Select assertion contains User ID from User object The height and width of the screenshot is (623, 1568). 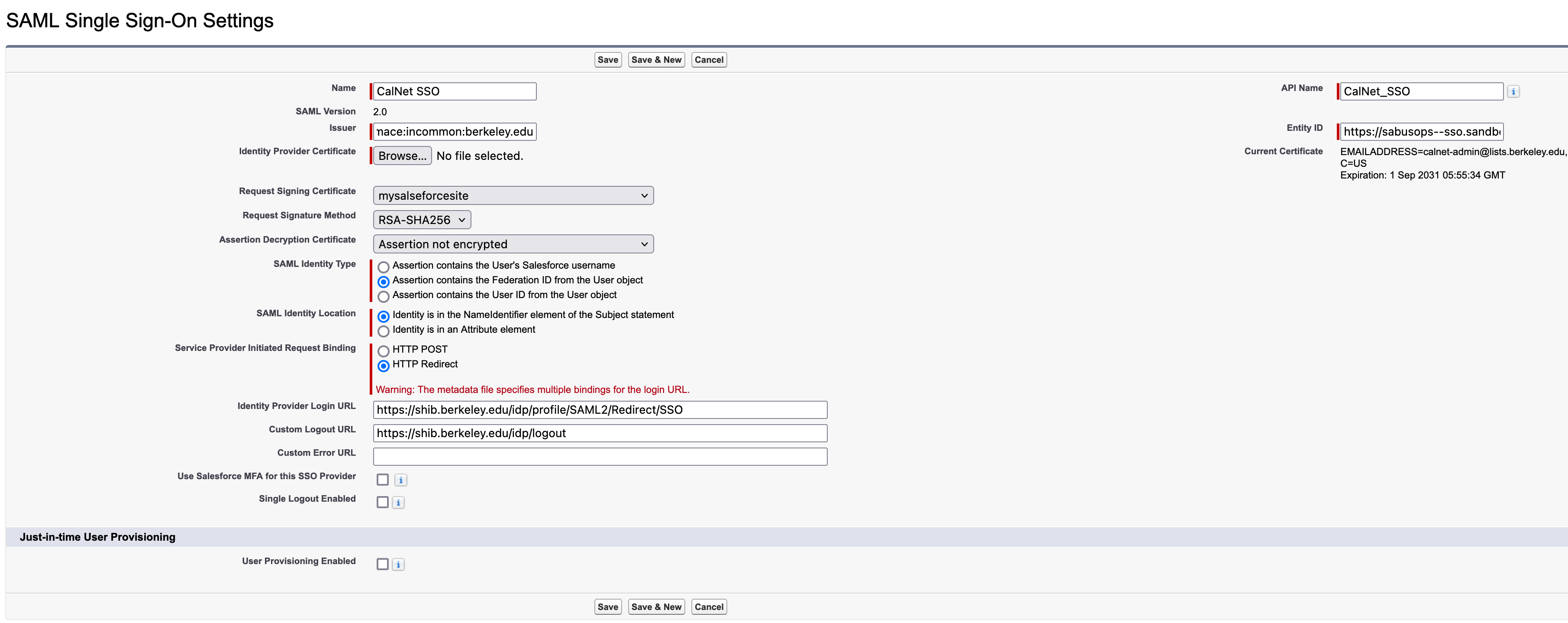click(x=384, y=297)
